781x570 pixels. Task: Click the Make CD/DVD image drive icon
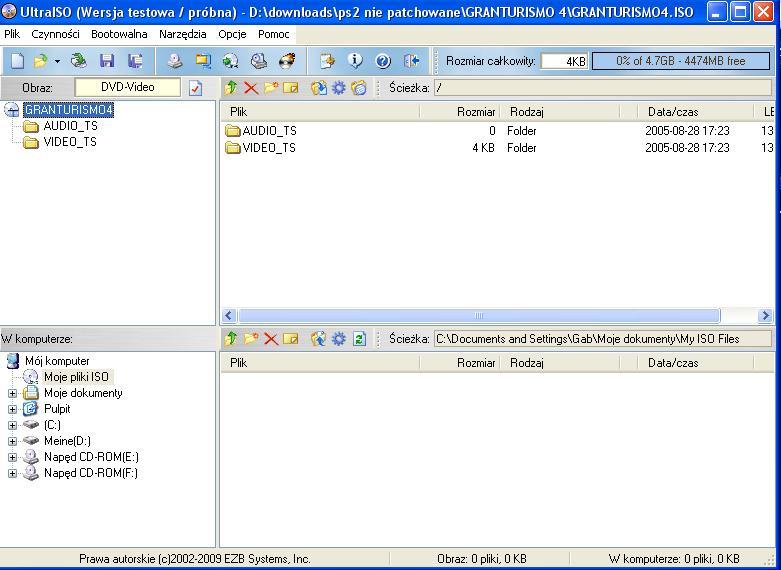pyautogui.click(x=174, y=61)
